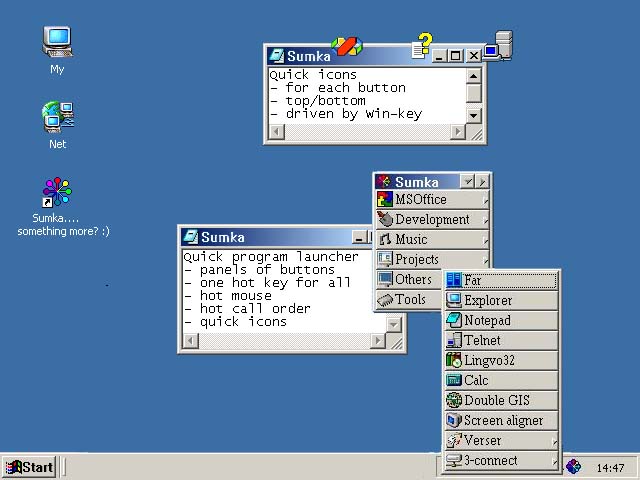Click scroll up arrow in top Sumka window
This screenshot has width=640, height=480.
[473, 76]
